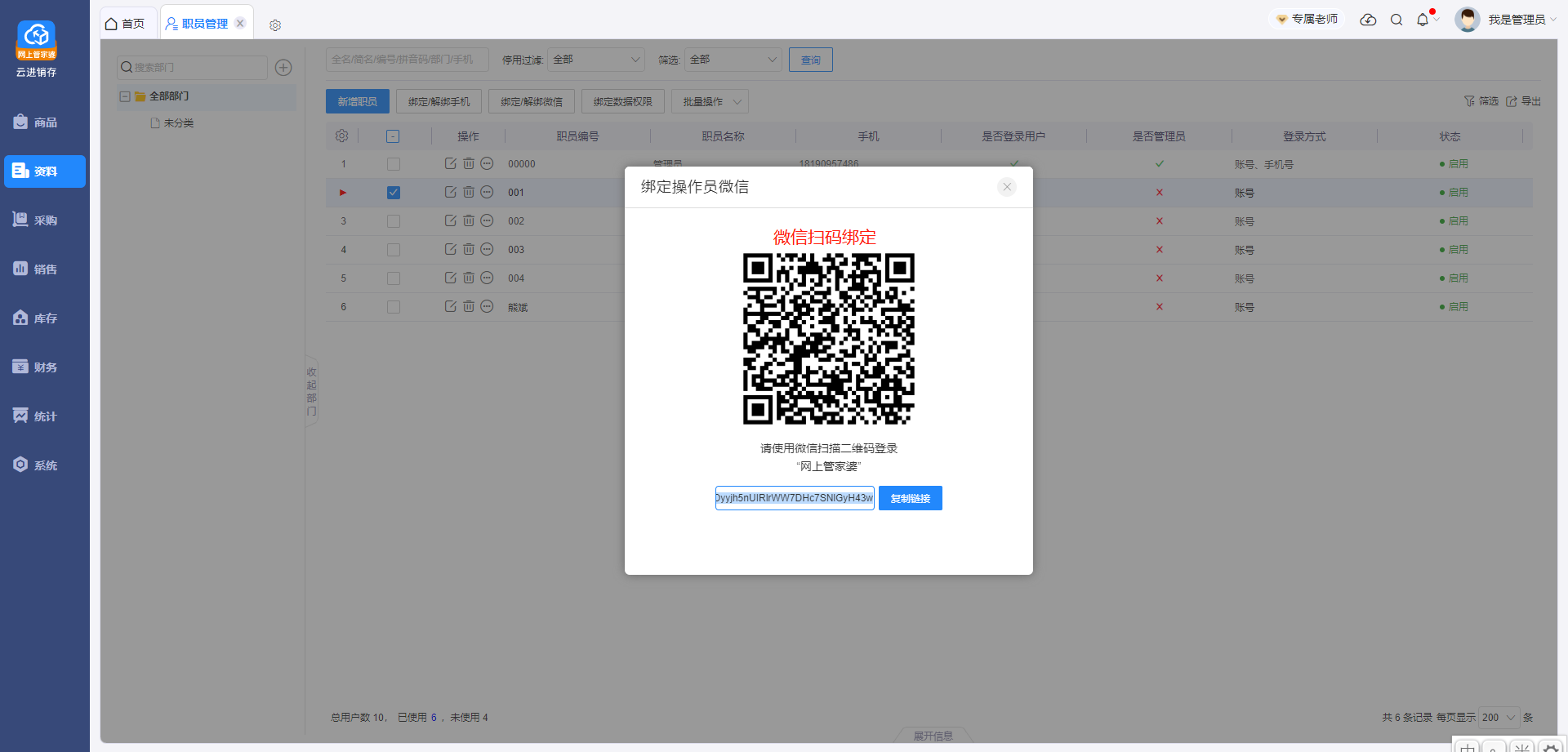
Task: Open more actions for employee 002
Action: click(487, 220)
